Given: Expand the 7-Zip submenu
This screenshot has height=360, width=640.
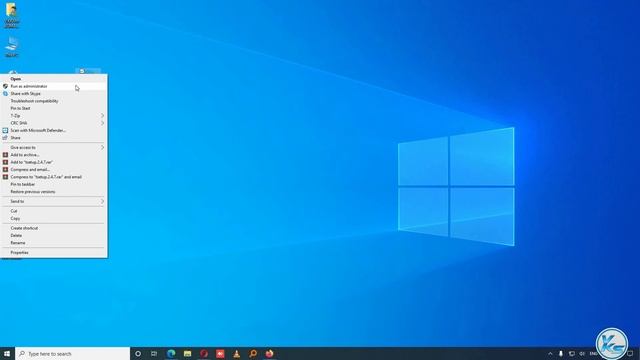Looking at the screenshot, I should pos(54,116).
